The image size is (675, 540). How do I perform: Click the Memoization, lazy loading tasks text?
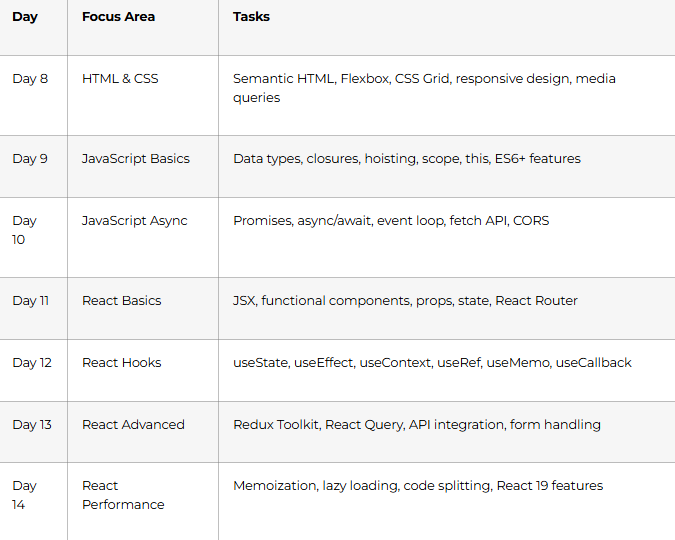[418, 486]
